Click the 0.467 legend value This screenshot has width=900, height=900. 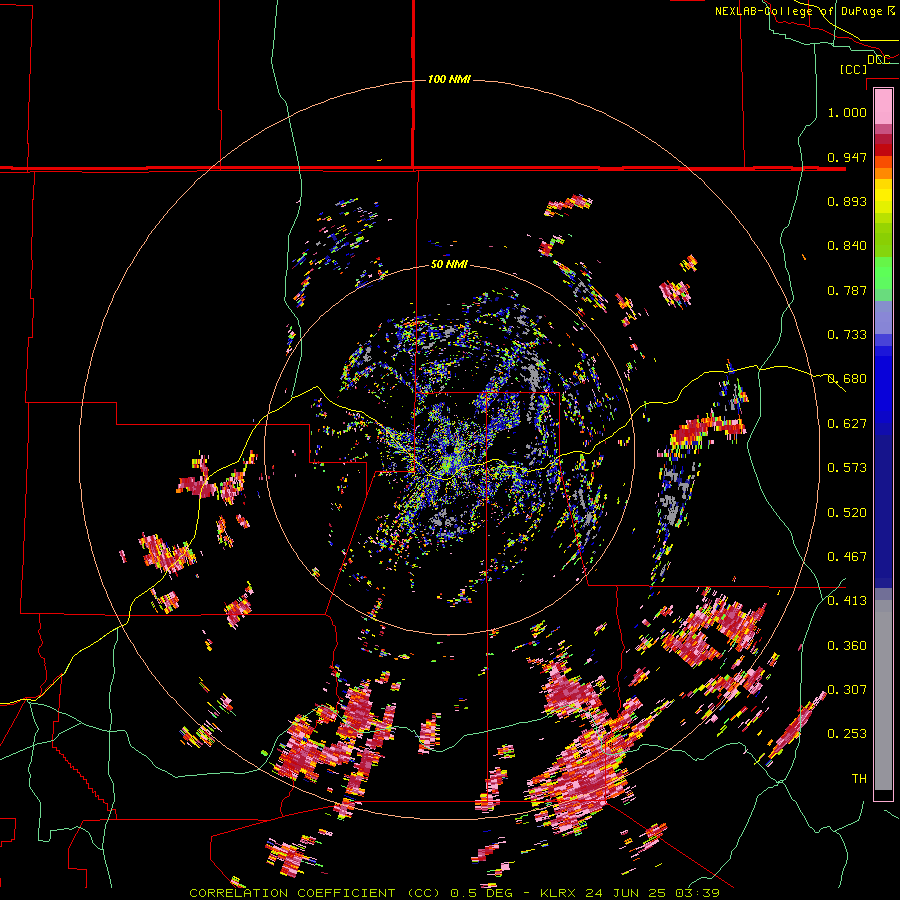pos(847,557)
